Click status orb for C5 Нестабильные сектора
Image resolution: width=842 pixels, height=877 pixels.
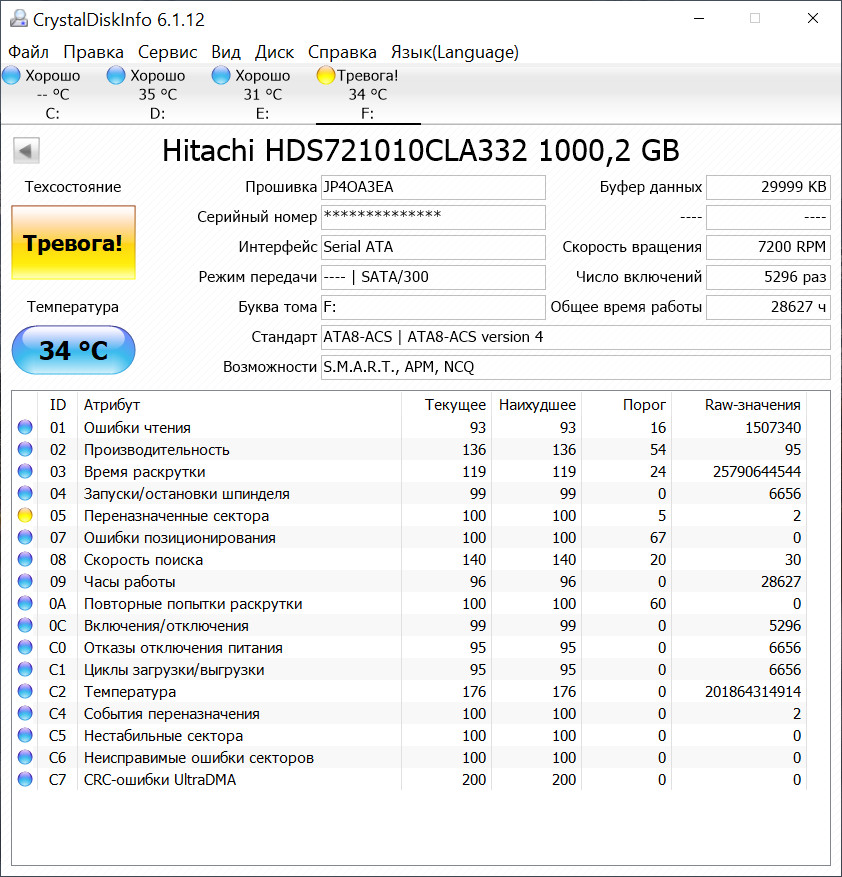tap(25, 735)
